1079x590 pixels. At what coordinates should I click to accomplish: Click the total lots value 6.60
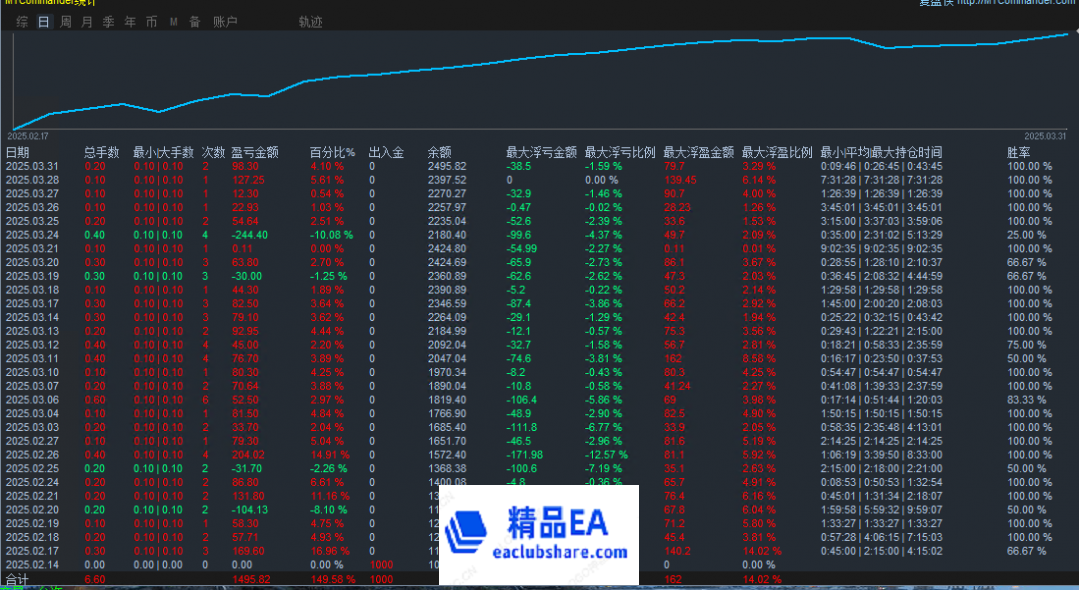pos(95,580)
